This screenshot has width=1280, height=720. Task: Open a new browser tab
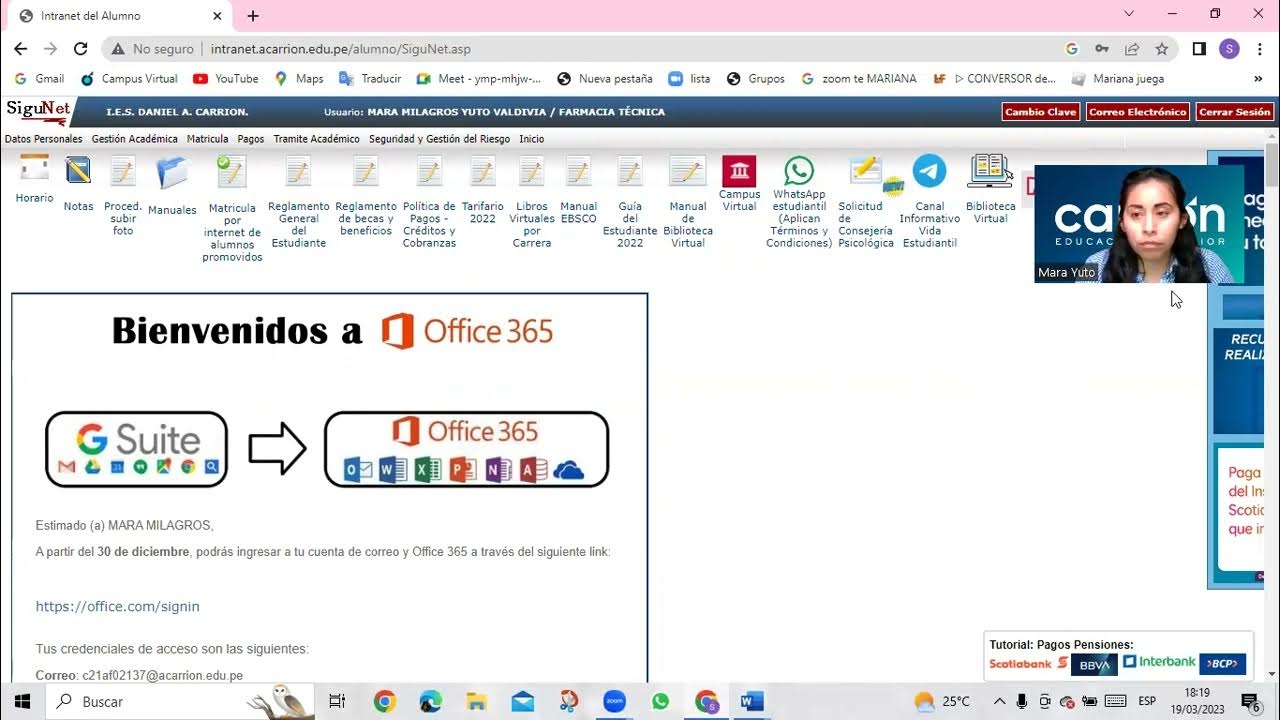click(253, 16)
